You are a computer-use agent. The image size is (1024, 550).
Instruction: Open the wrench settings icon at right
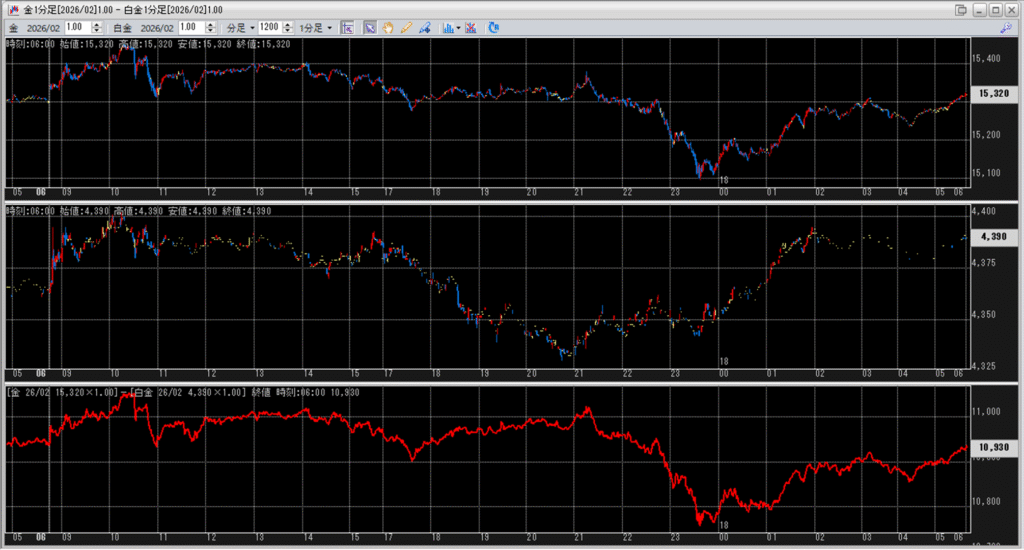click(1006, 28)
